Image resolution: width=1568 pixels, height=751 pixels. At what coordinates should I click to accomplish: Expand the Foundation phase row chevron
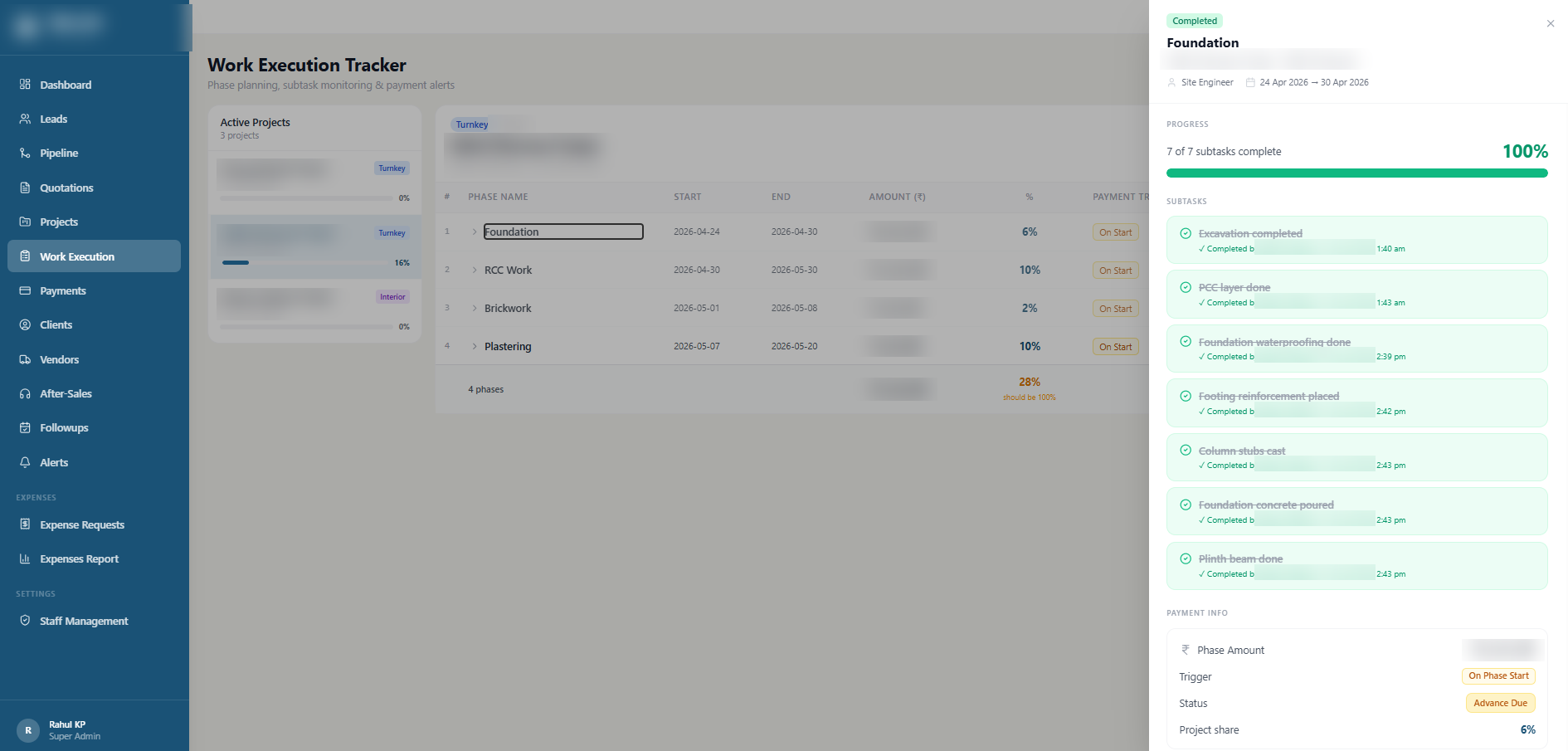[x=475, y=232]
